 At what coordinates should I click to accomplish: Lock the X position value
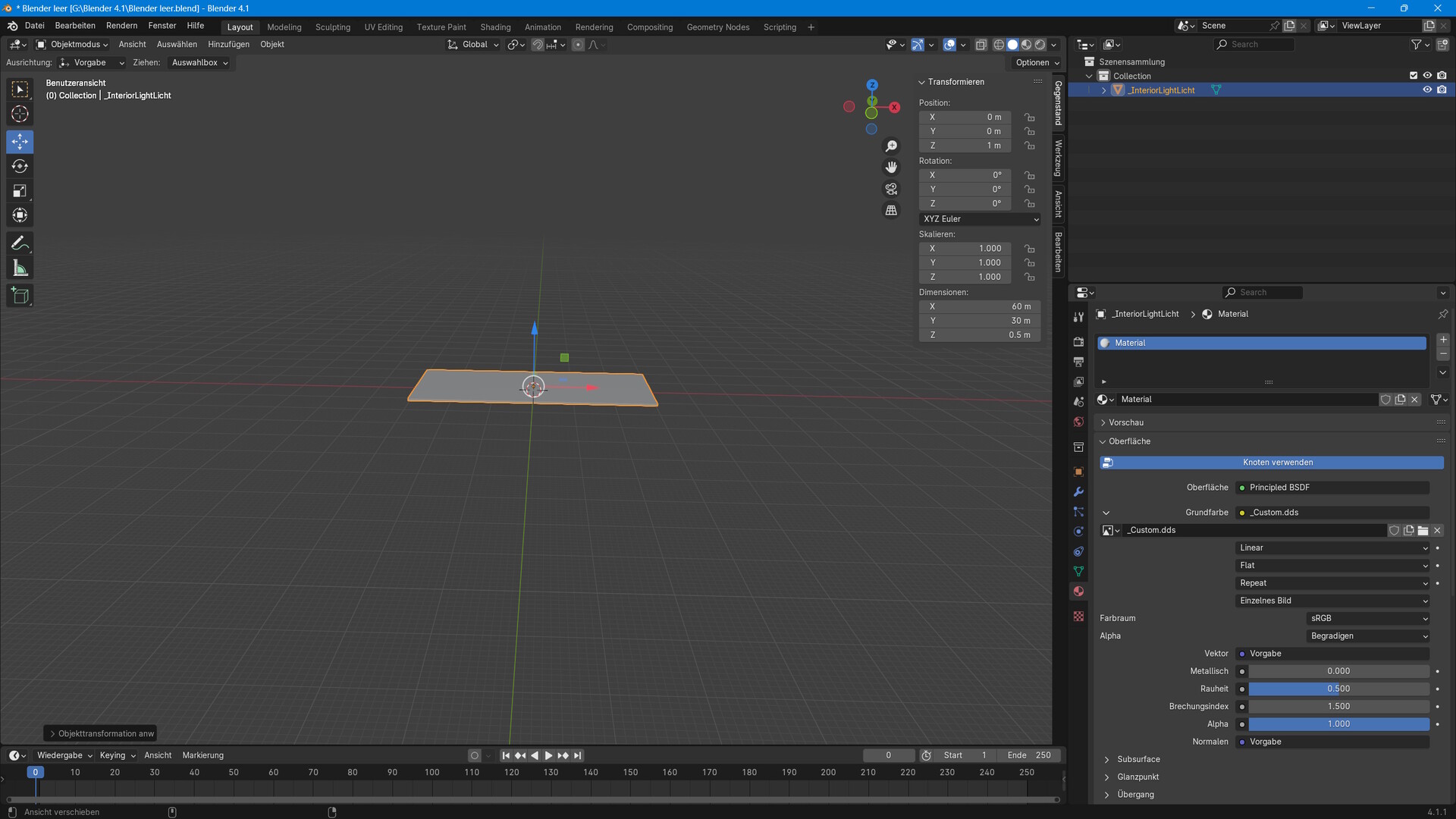coord(1029,118)
